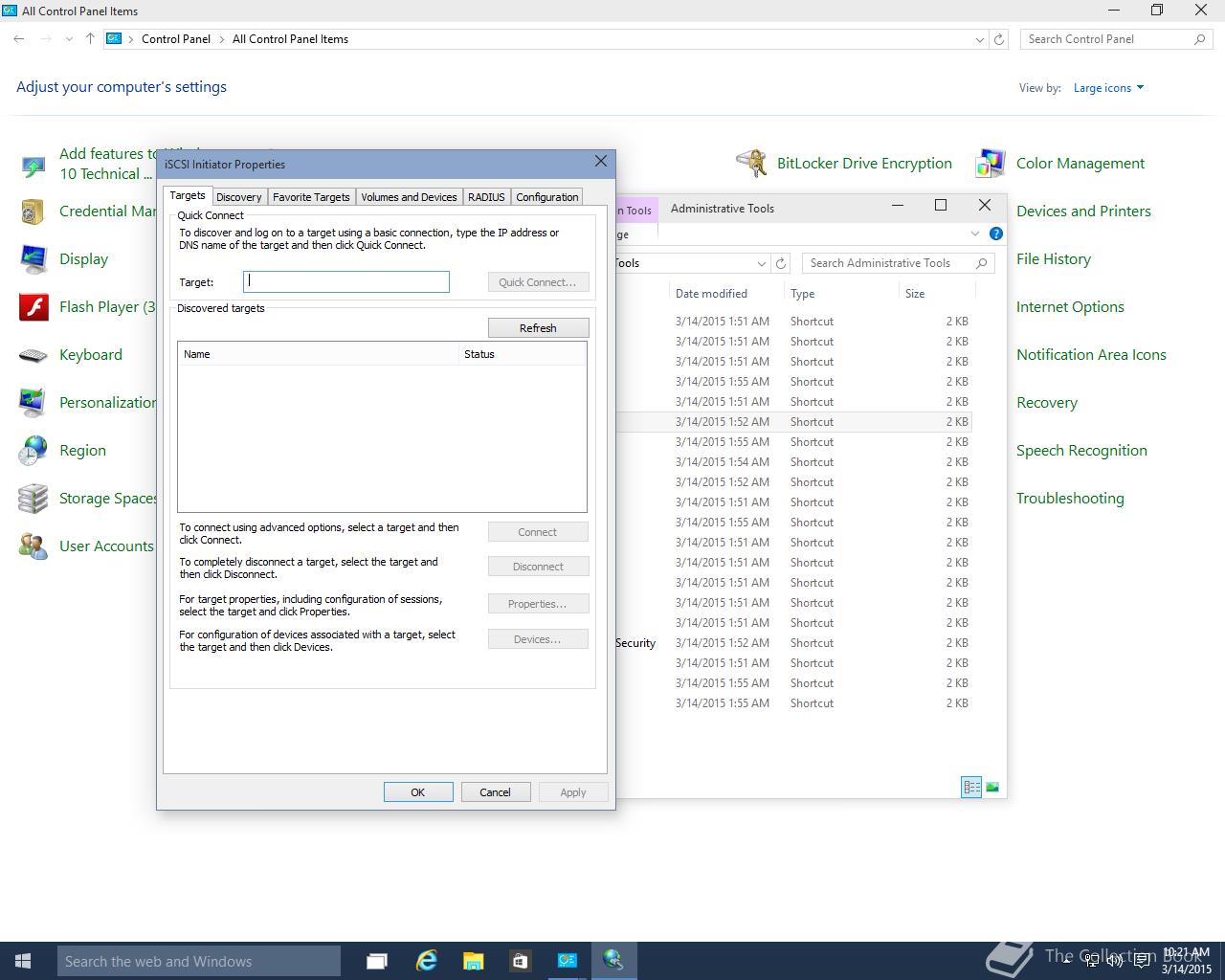This screenshot has height=980, width=1225.
Task: Sort discovered targets by Status column
Action: tap(522, 354)
